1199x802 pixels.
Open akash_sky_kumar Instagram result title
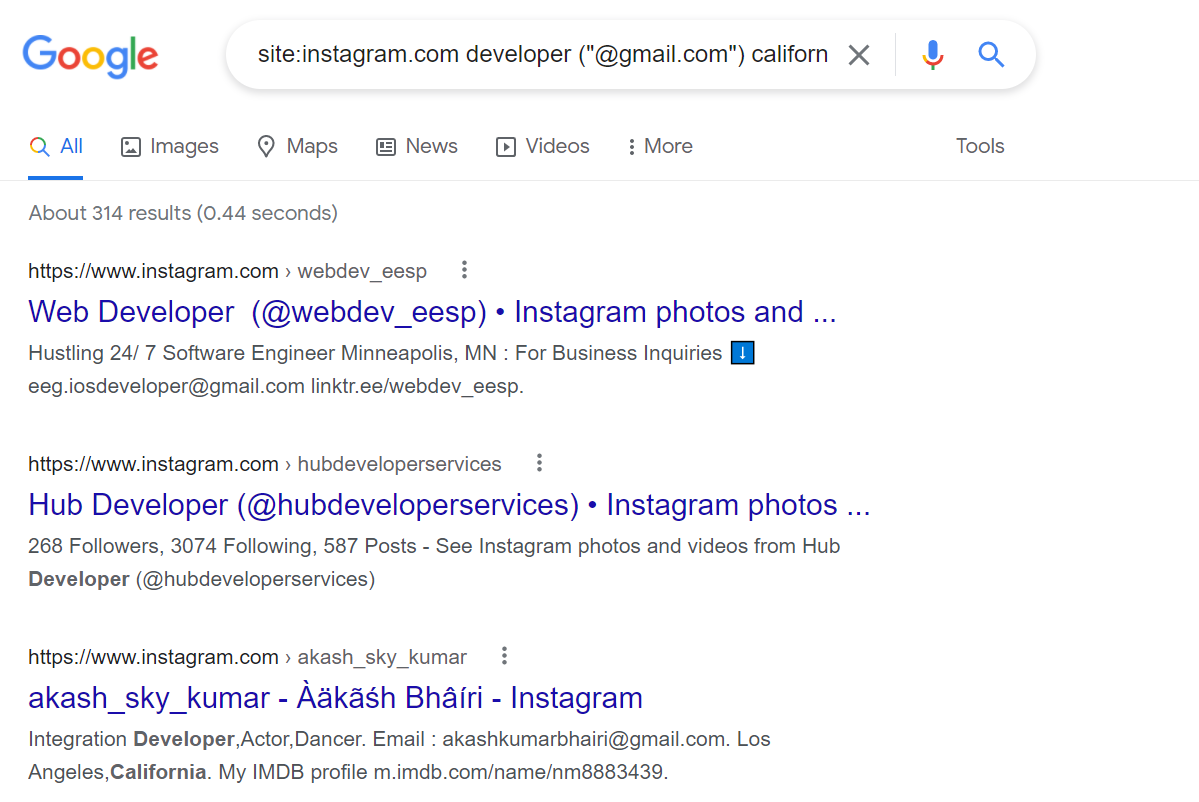335,698
